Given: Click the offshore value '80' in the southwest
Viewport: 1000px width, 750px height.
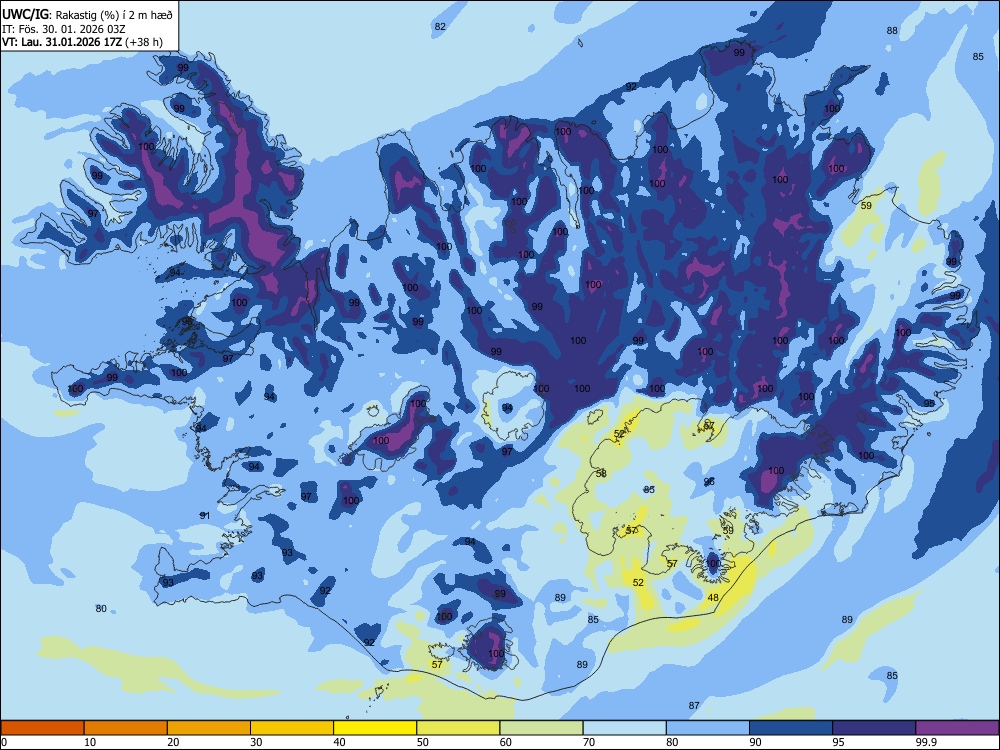Looking at the screenshot, I should pyautogui.click(x=101, y=608).
